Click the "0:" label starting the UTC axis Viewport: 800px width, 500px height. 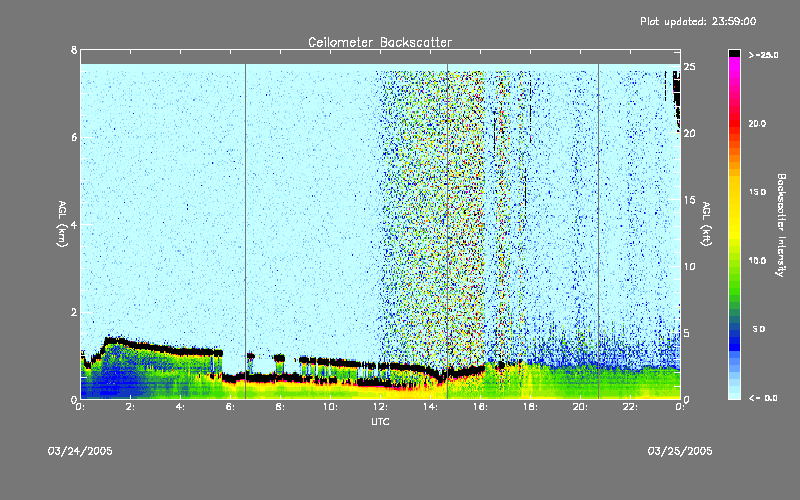click(80, 407)
